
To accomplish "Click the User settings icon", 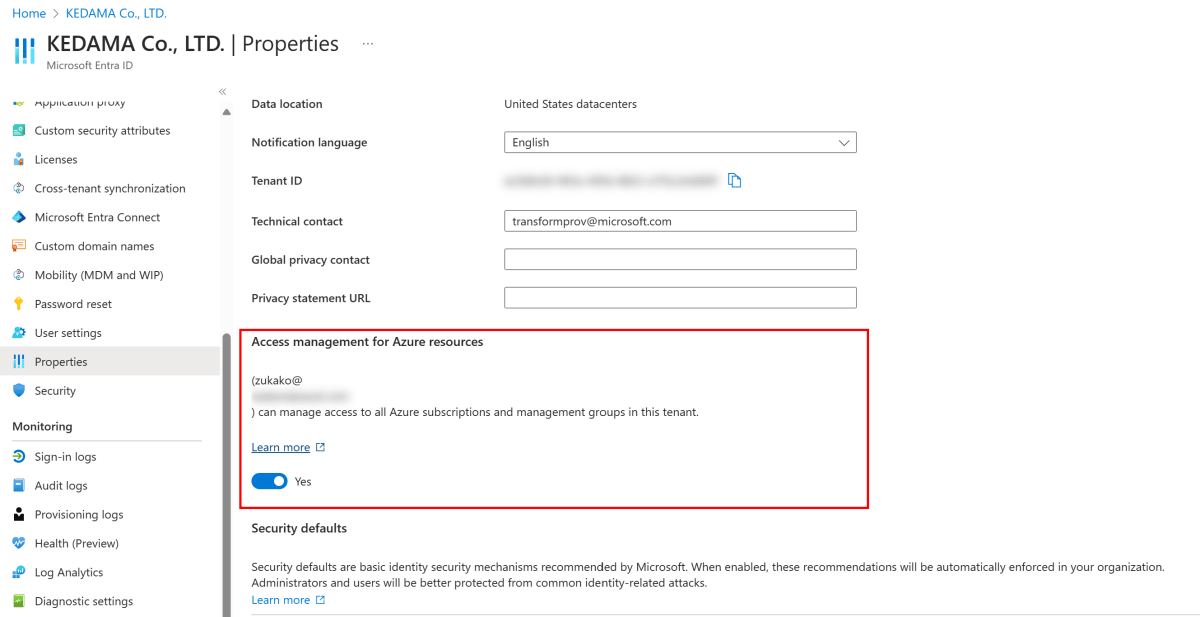I will click(18, 334).
